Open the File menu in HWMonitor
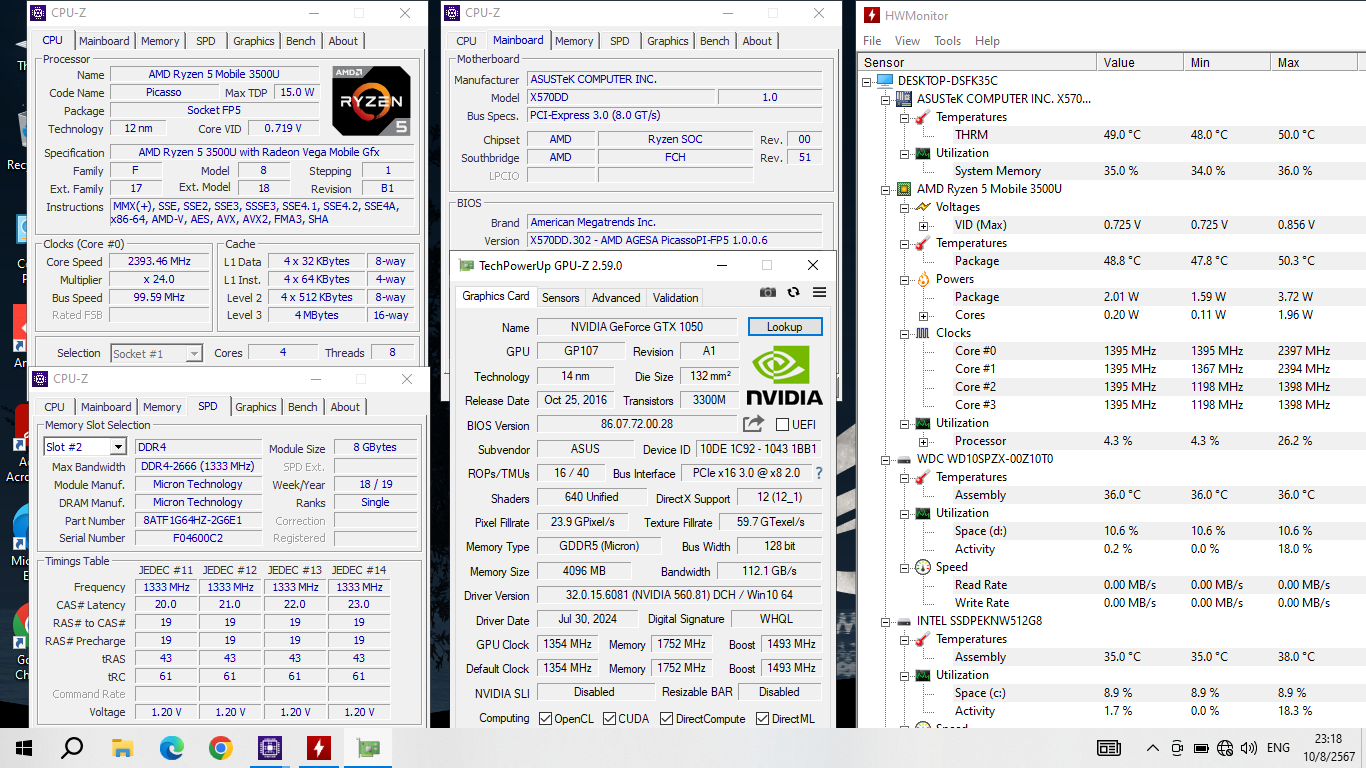This screenshot has height=768, width=1366. tap(872, 41)
